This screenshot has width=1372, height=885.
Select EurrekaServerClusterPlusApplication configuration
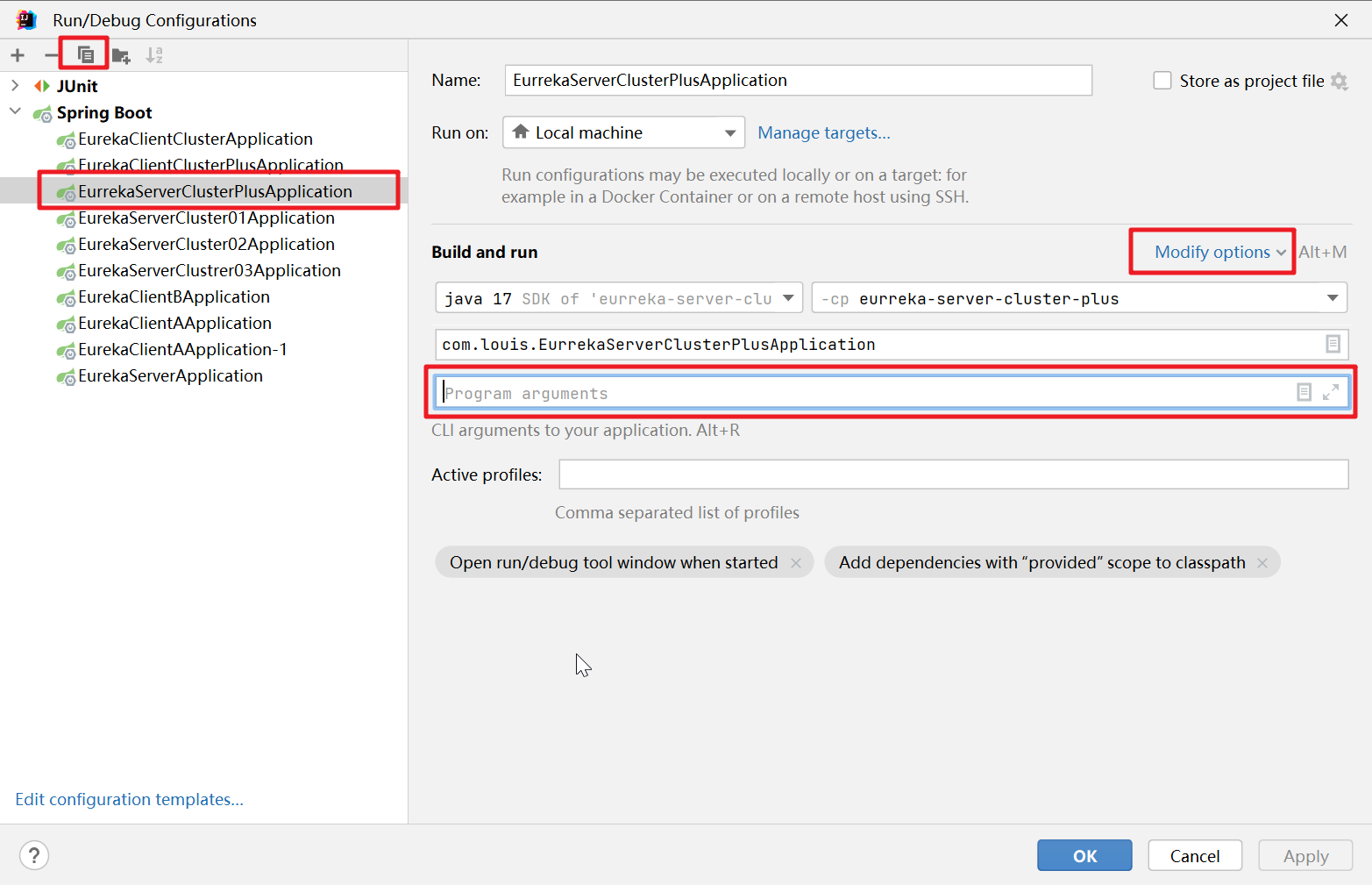click(215, 191)
